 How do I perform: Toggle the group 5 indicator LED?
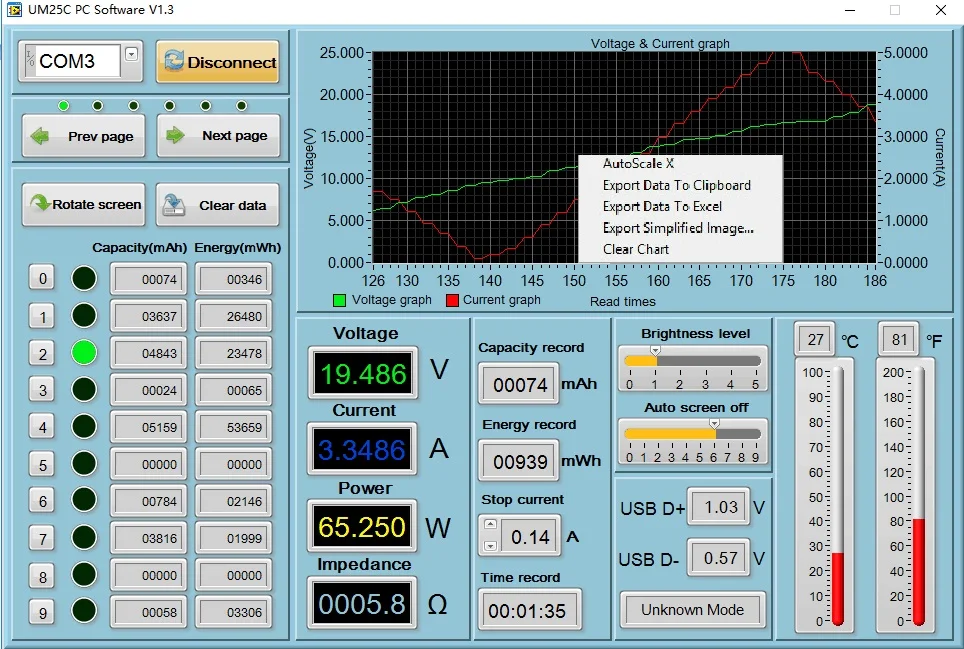coord(84,463)
